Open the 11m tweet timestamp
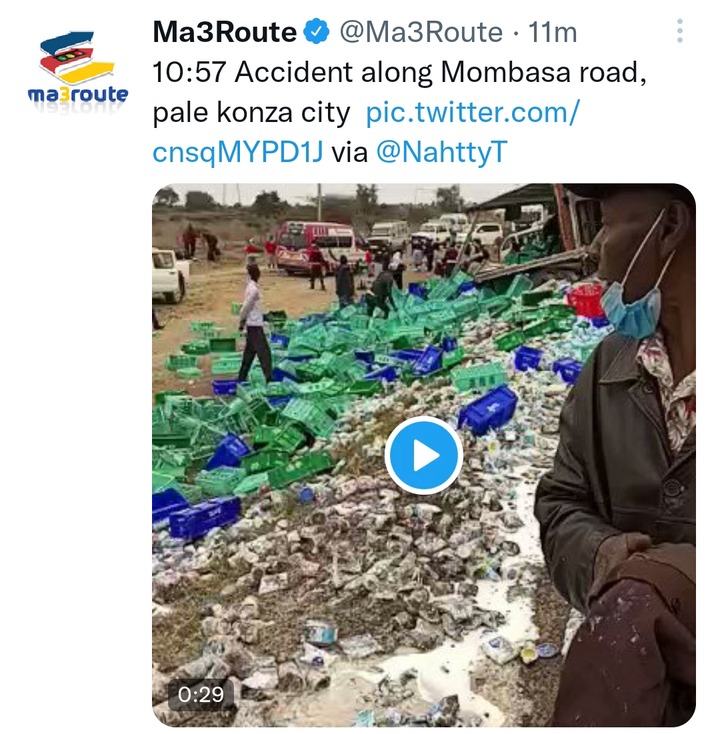This screenshot has width=720, height=734. click(552, 32)
